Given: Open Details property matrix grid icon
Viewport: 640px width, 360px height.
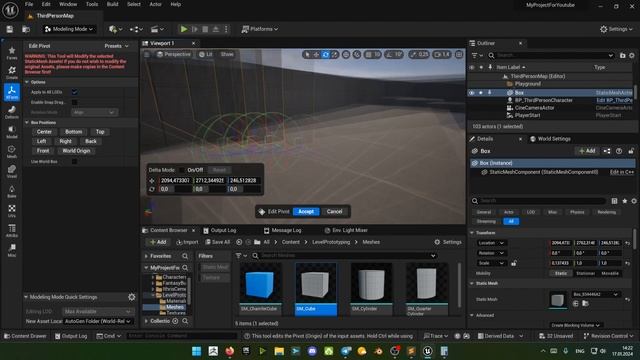Looking at the screenshot, I should pos(614,201).
